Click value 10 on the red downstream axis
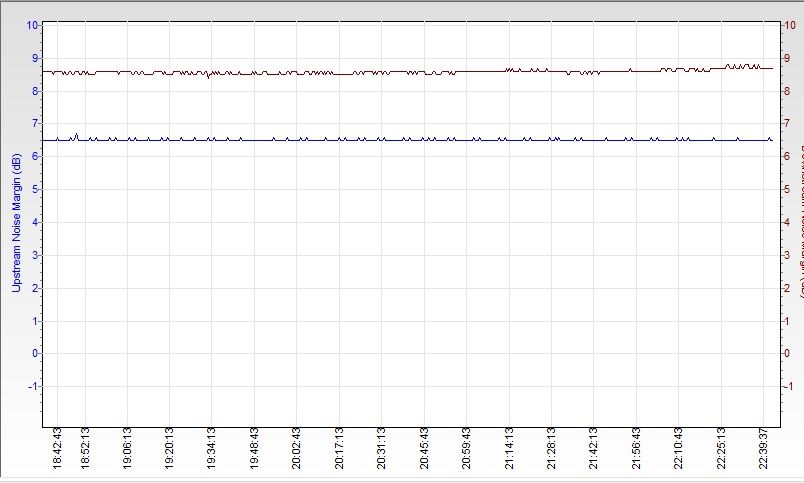 click(x=791, y=25)
